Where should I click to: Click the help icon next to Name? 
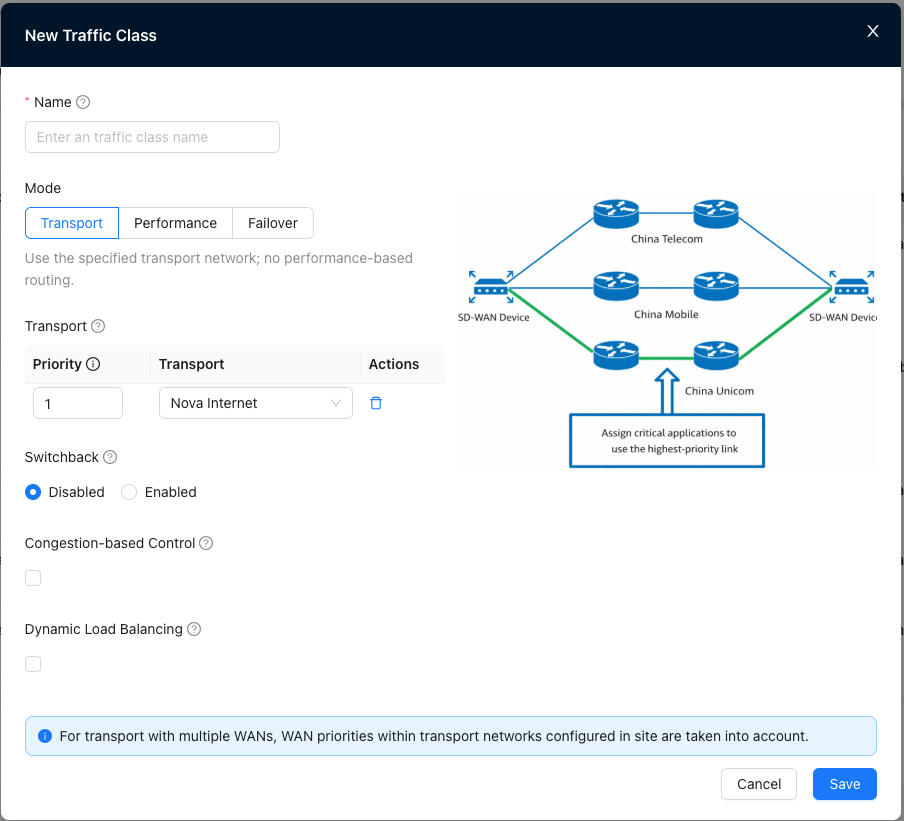[x=83, y=102]
